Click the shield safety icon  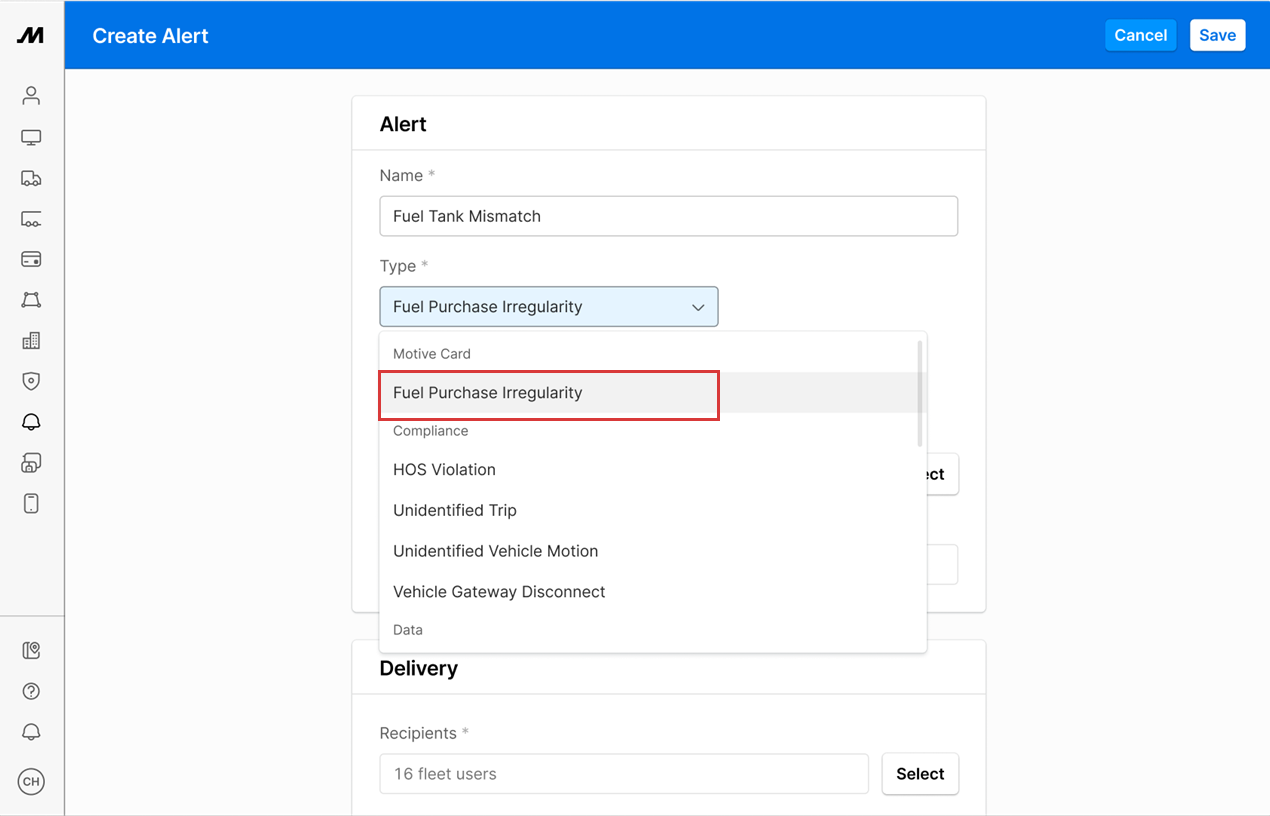coord(31,381)
